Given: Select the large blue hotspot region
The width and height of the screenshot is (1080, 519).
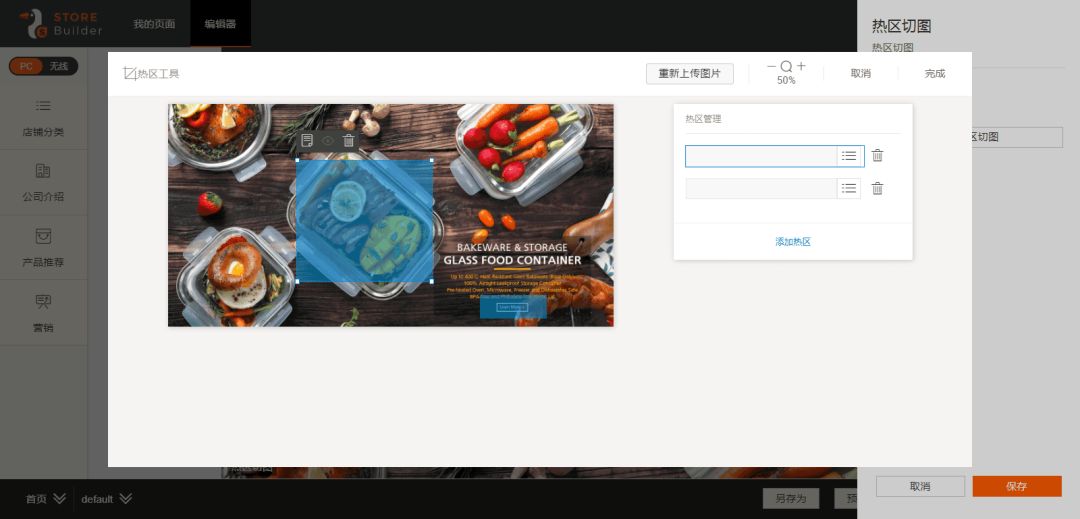Looking at the screenshot, I should click(x=364, y=221).
